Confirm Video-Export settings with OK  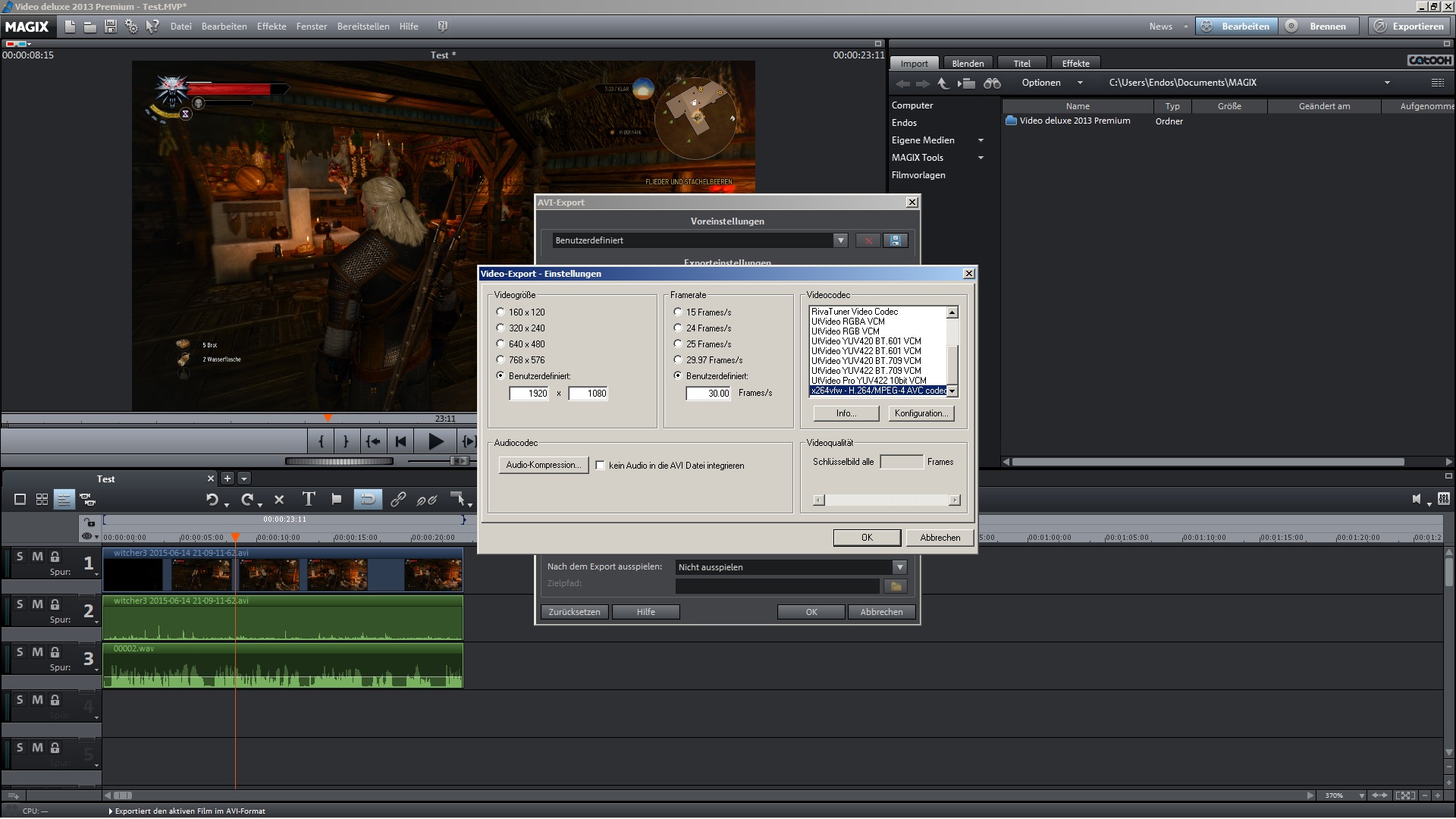point(867,538)
